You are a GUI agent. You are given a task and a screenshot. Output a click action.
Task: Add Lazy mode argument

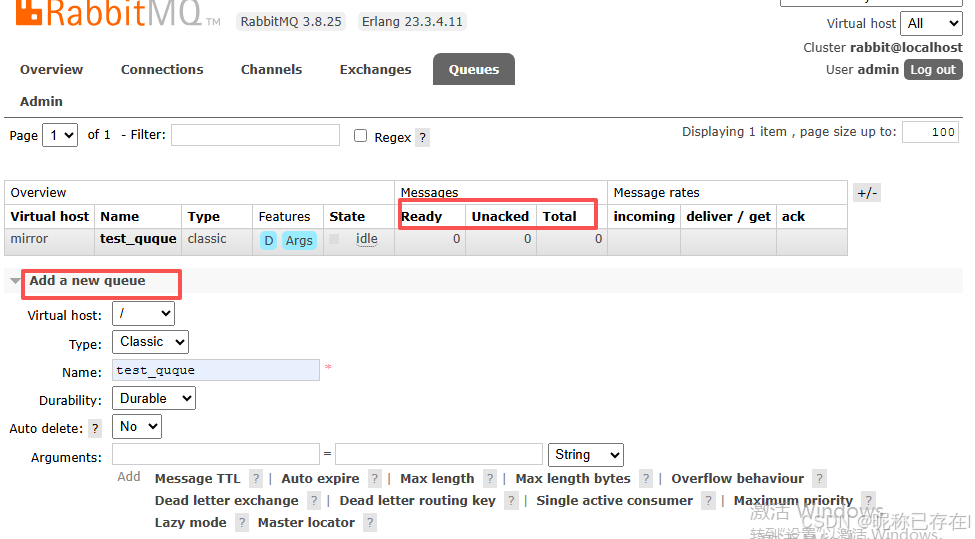pyautogui.click(x=190, y=523)
